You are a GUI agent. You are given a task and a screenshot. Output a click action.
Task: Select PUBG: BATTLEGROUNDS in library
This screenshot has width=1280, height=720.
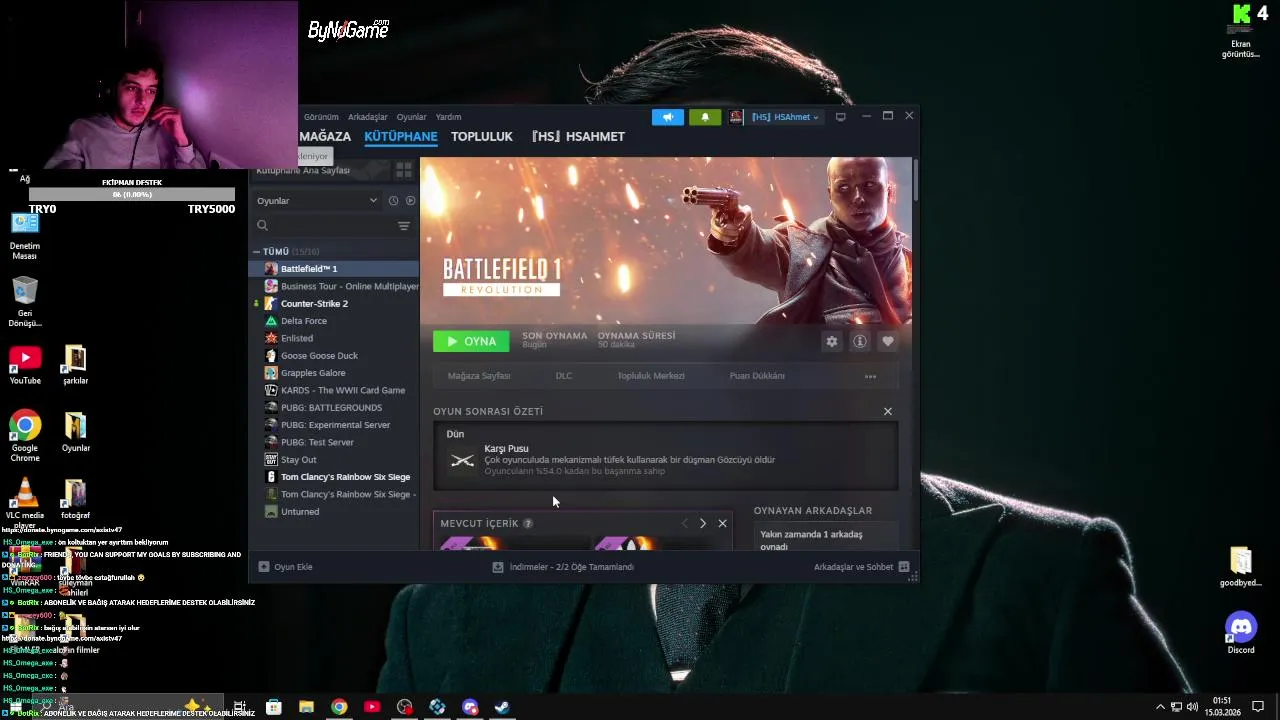tap(334, 407)
